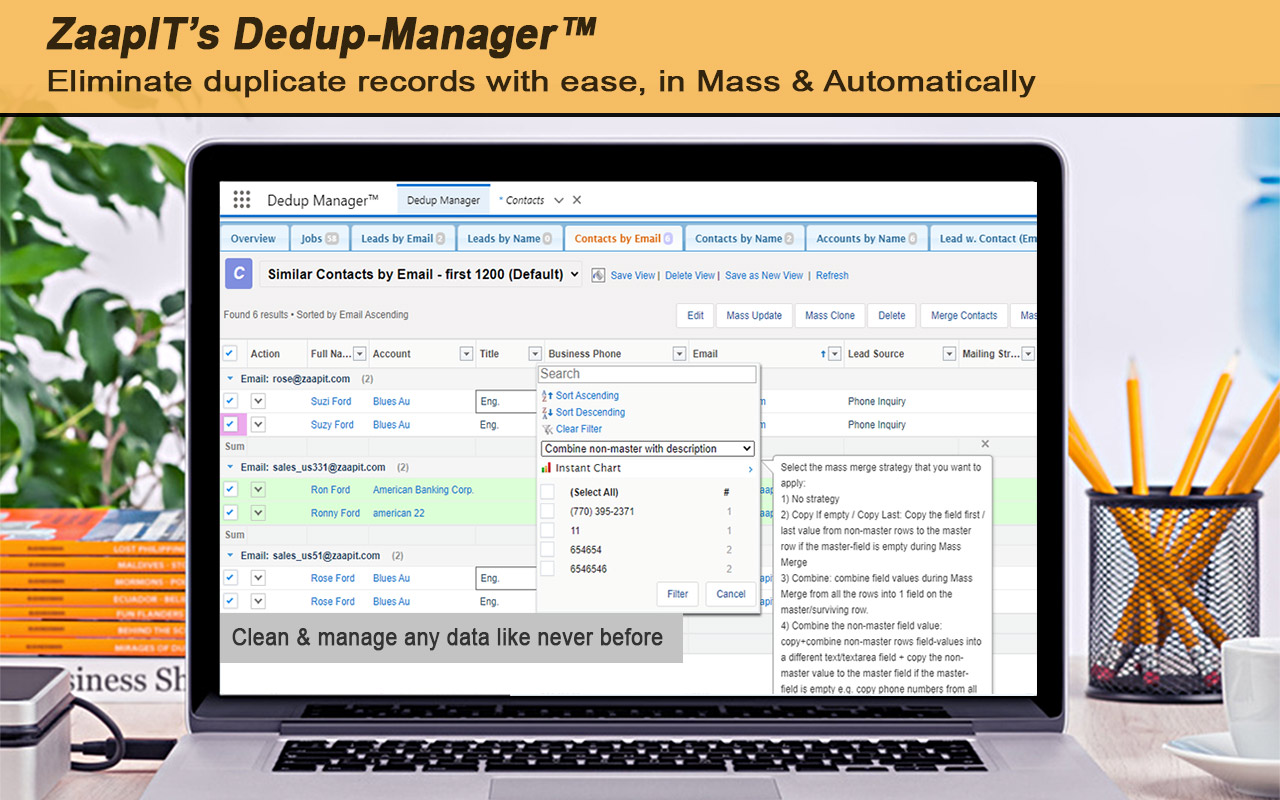1280x800 pixels.
Task: Check the 654654 filter value checkbox
Action: click(x=547, y=549)
